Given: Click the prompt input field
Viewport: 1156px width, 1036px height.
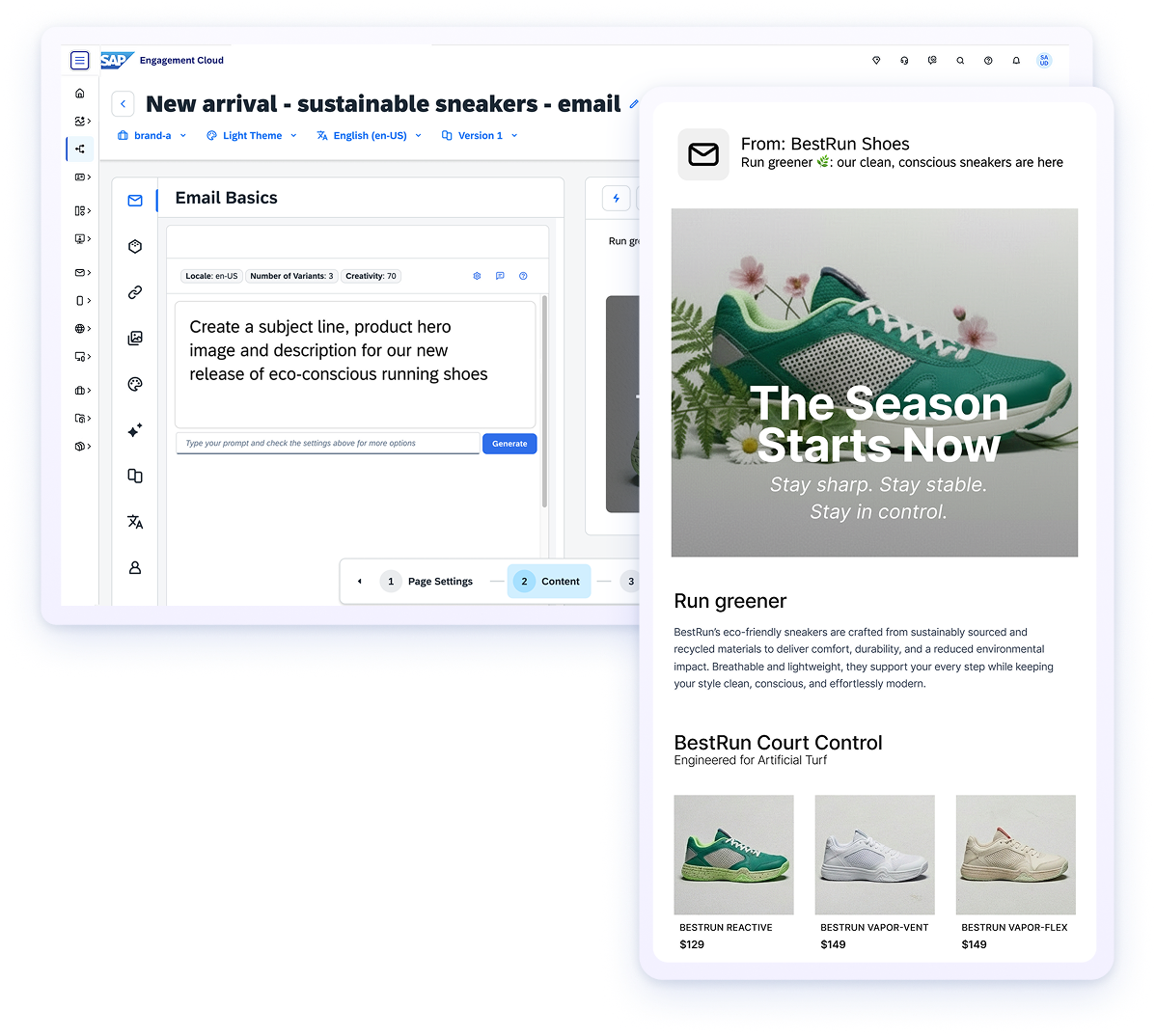Looking at the screenshot, I should pyautogui.click(x=328, y=444).
